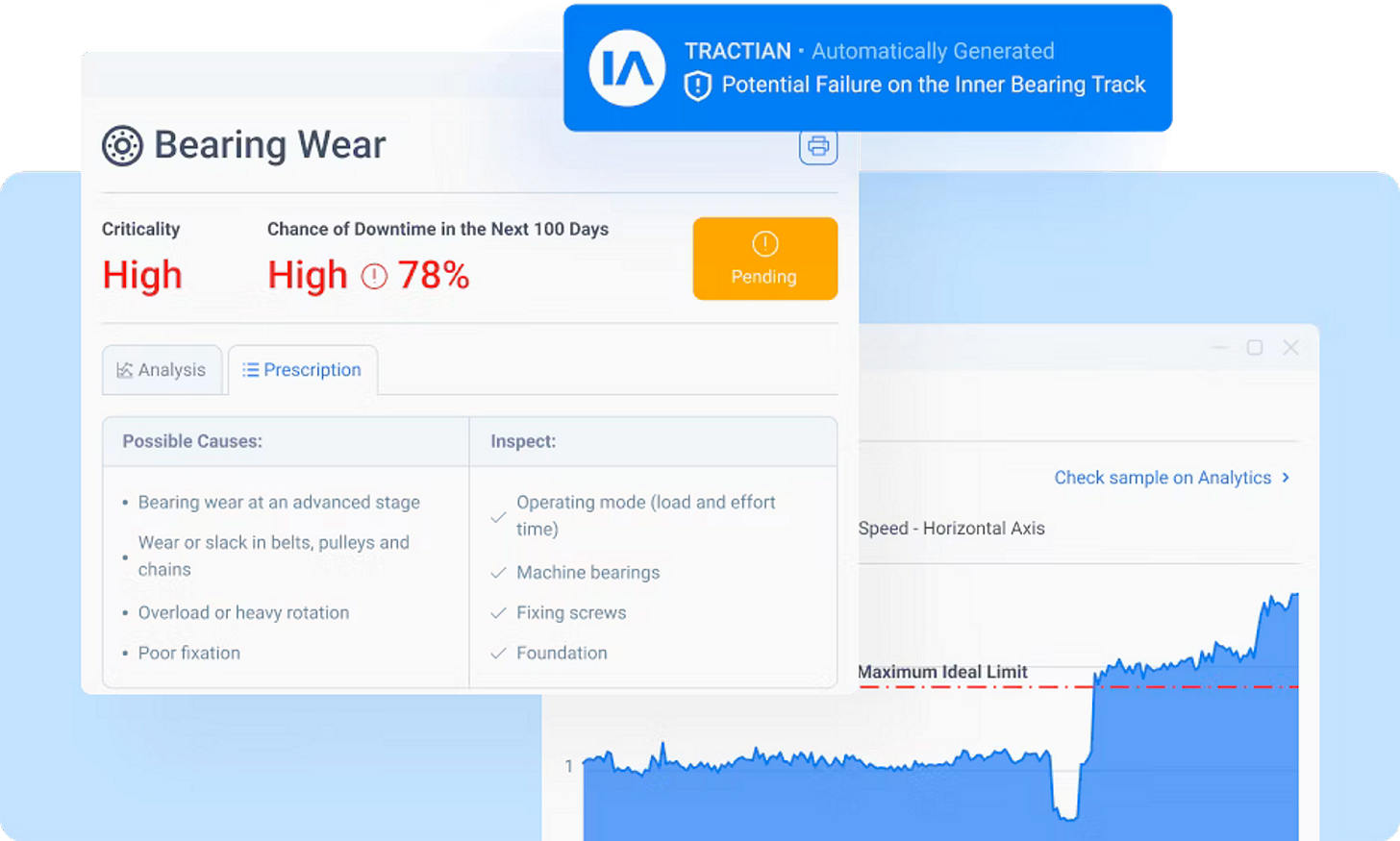
Task: Tick the Fixing screws inspection item
Action: [x=498, y=613]
